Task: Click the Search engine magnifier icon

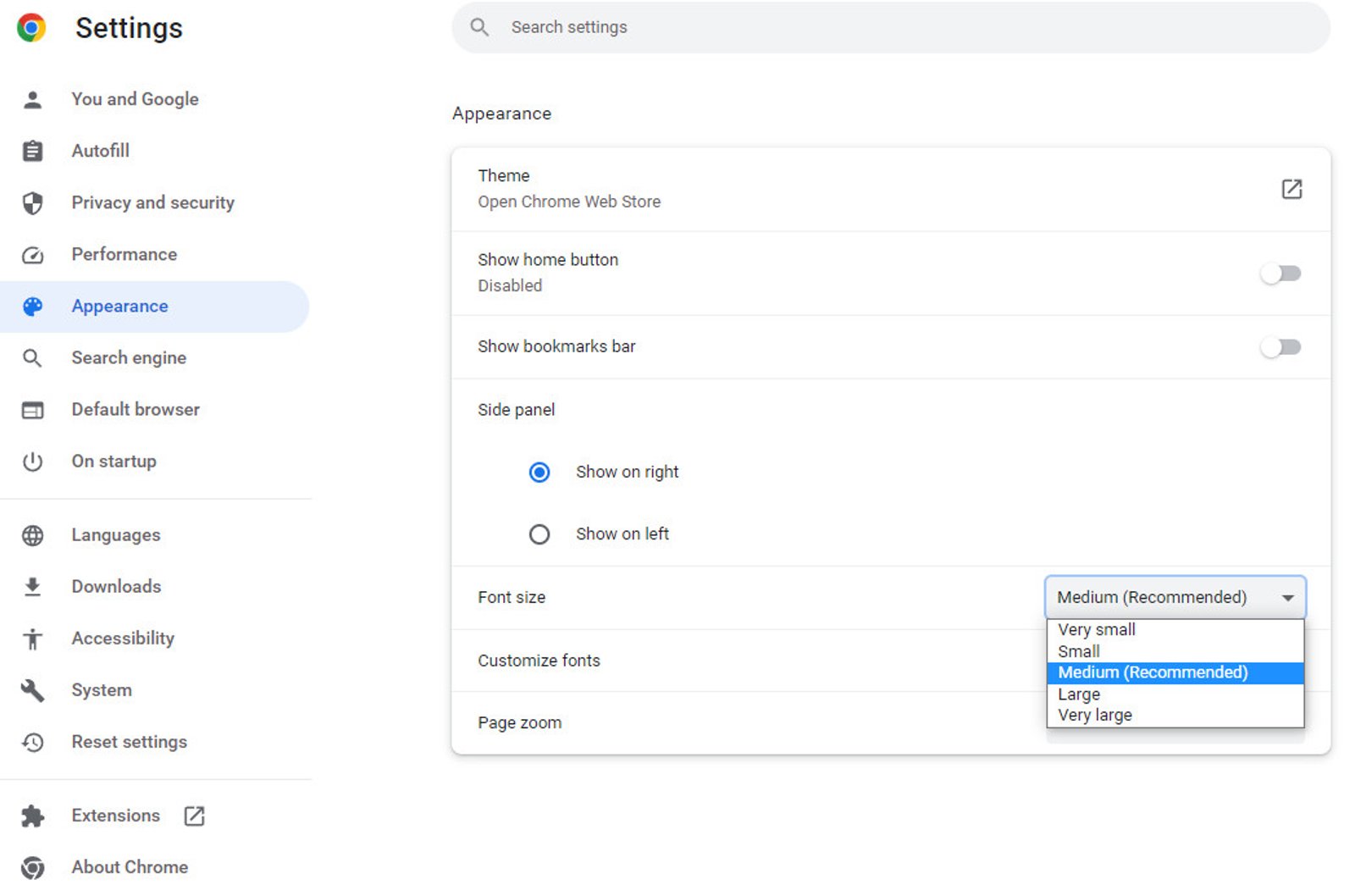Action: [x=32, y=358]
